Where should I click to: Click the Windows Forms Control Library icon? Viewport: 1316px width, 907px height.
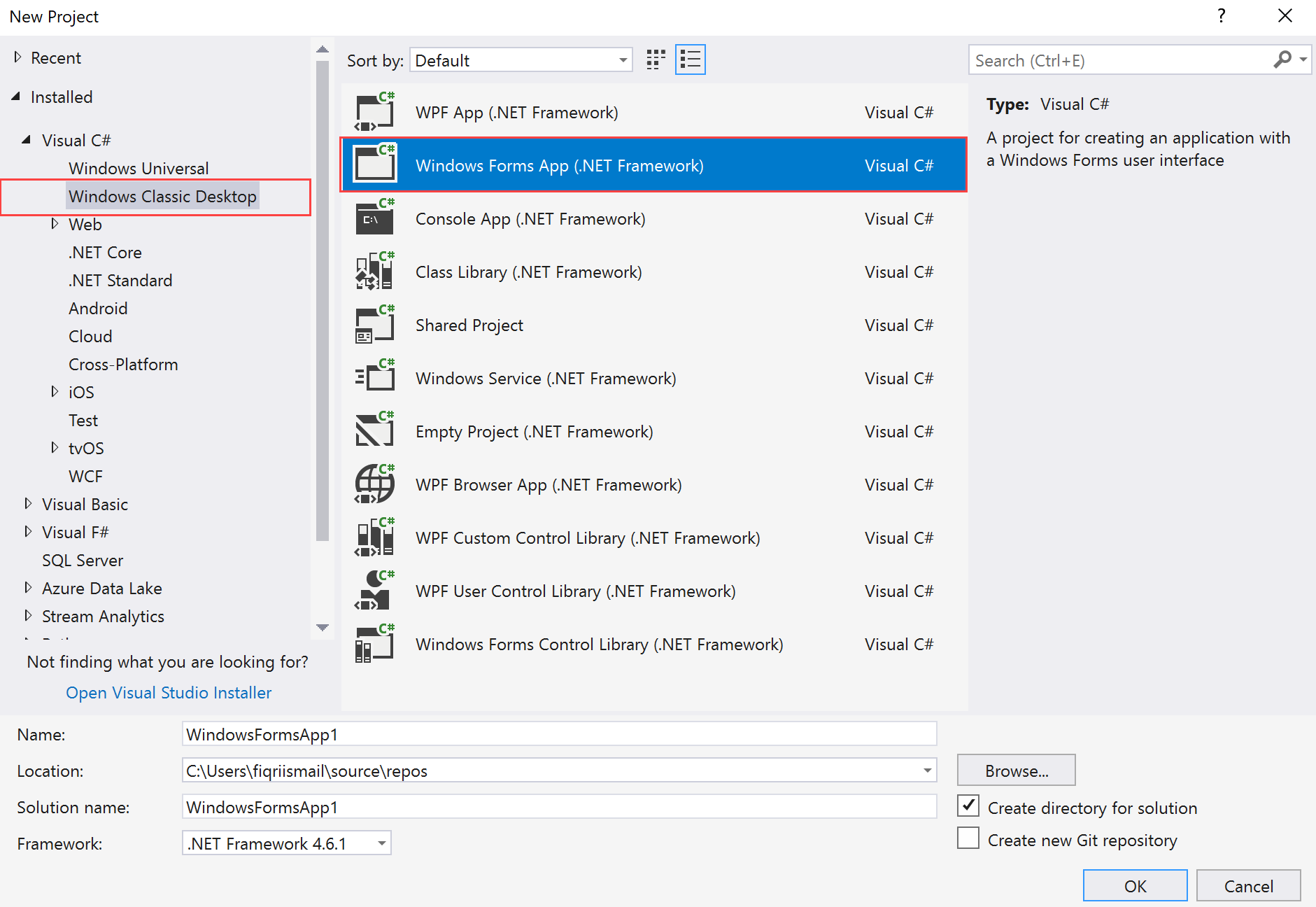point(375,644)
